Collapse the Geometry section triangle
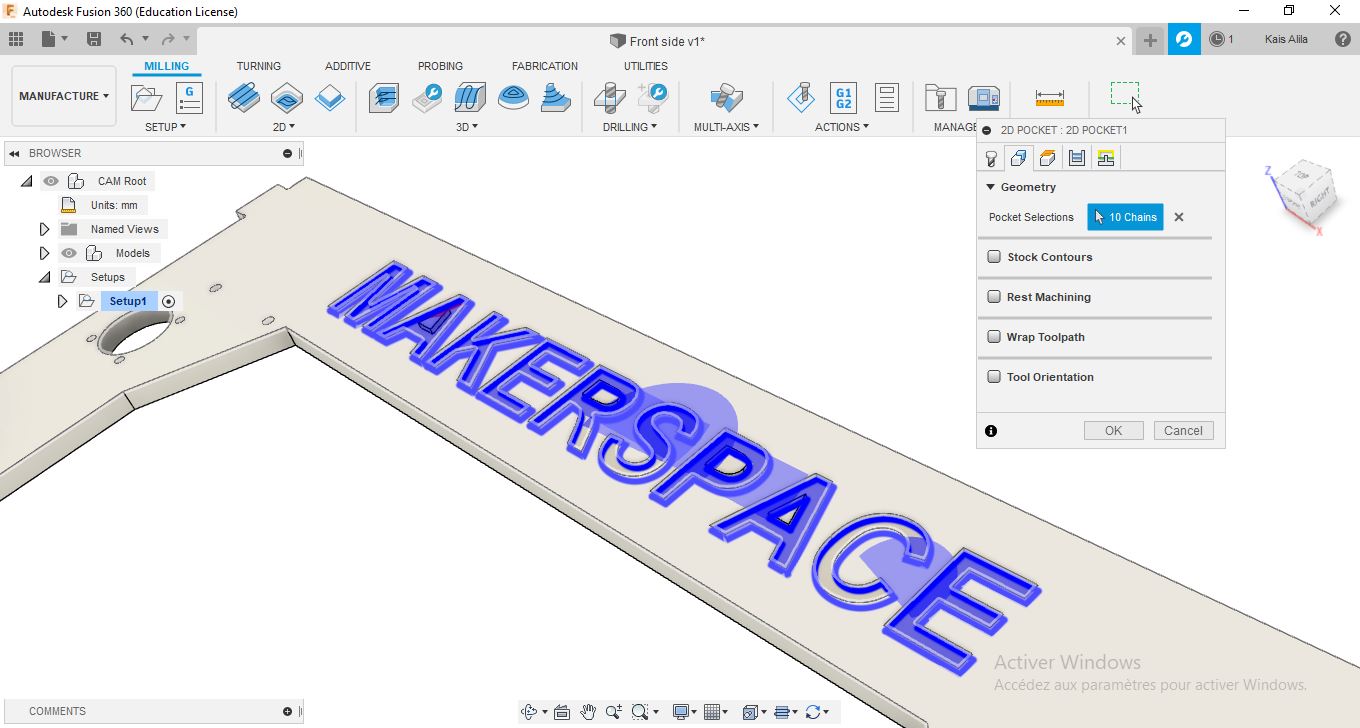 [x=991, y=187]
